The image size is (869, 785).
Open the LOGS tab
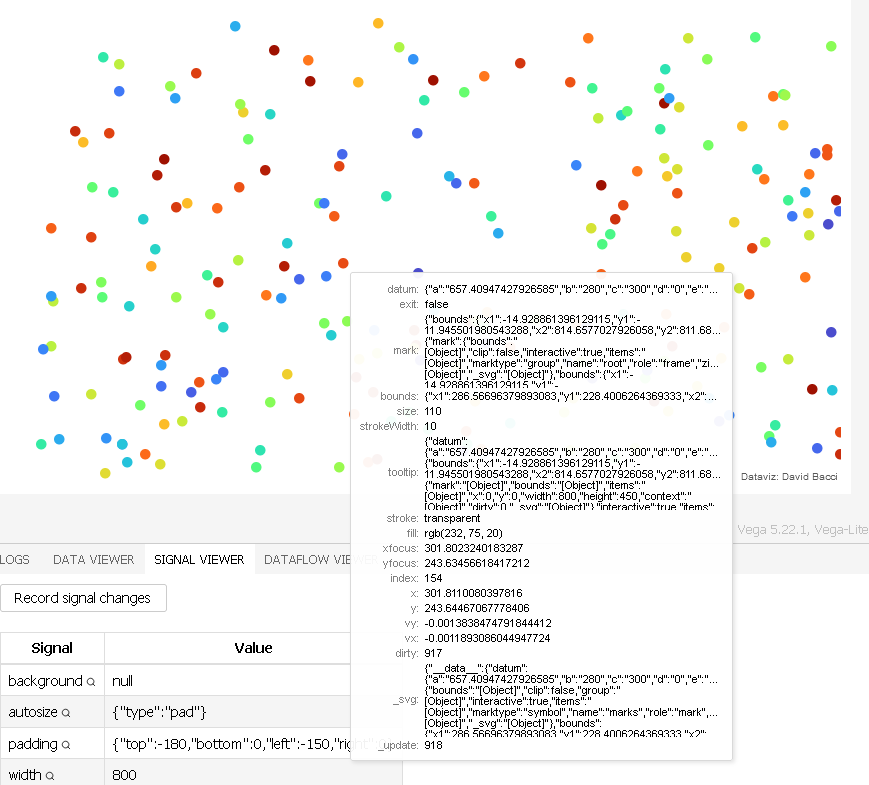coord(12,560)
